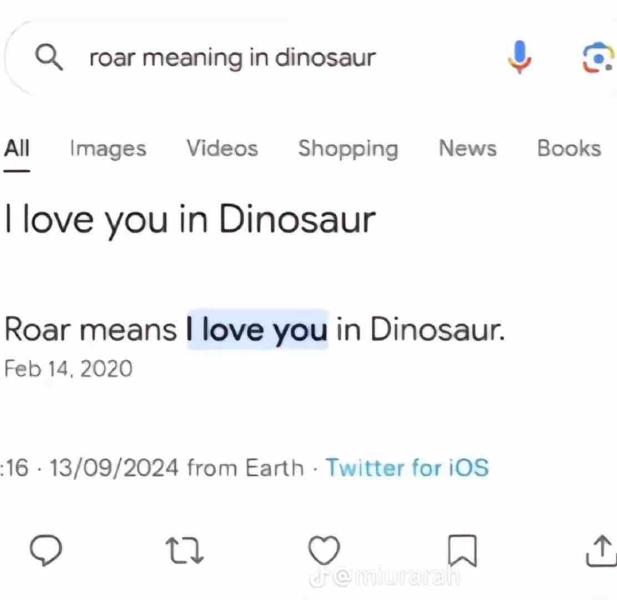The height and width of the screenshot is (600, 617).
Task: Bookmark this tweet
Action: click(461, 549)
